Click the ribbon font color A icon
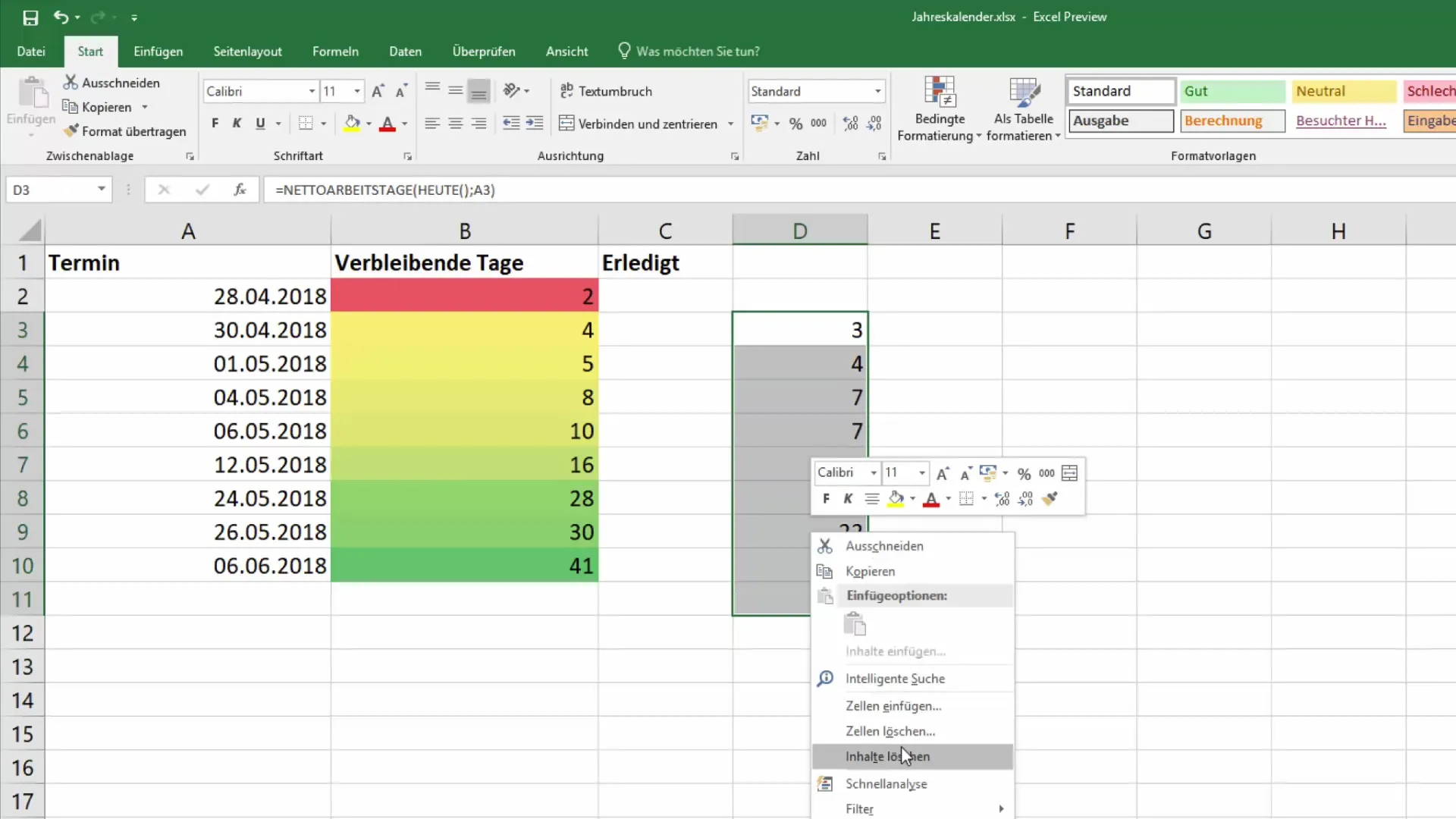This screenshot has height=819, width=1456. (x=388, y=123)
